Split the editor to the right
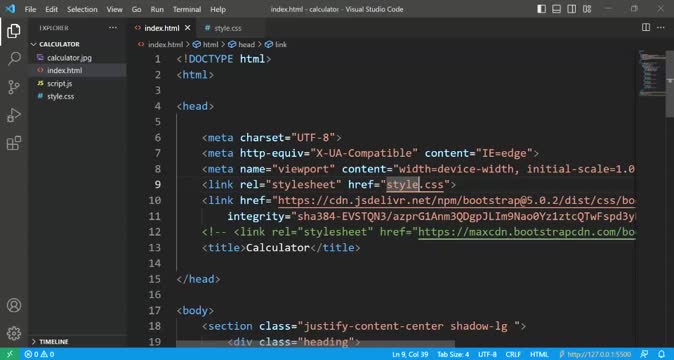Image resolution: width=674 pixels, height=360 pixels. [x=646, y=27]
